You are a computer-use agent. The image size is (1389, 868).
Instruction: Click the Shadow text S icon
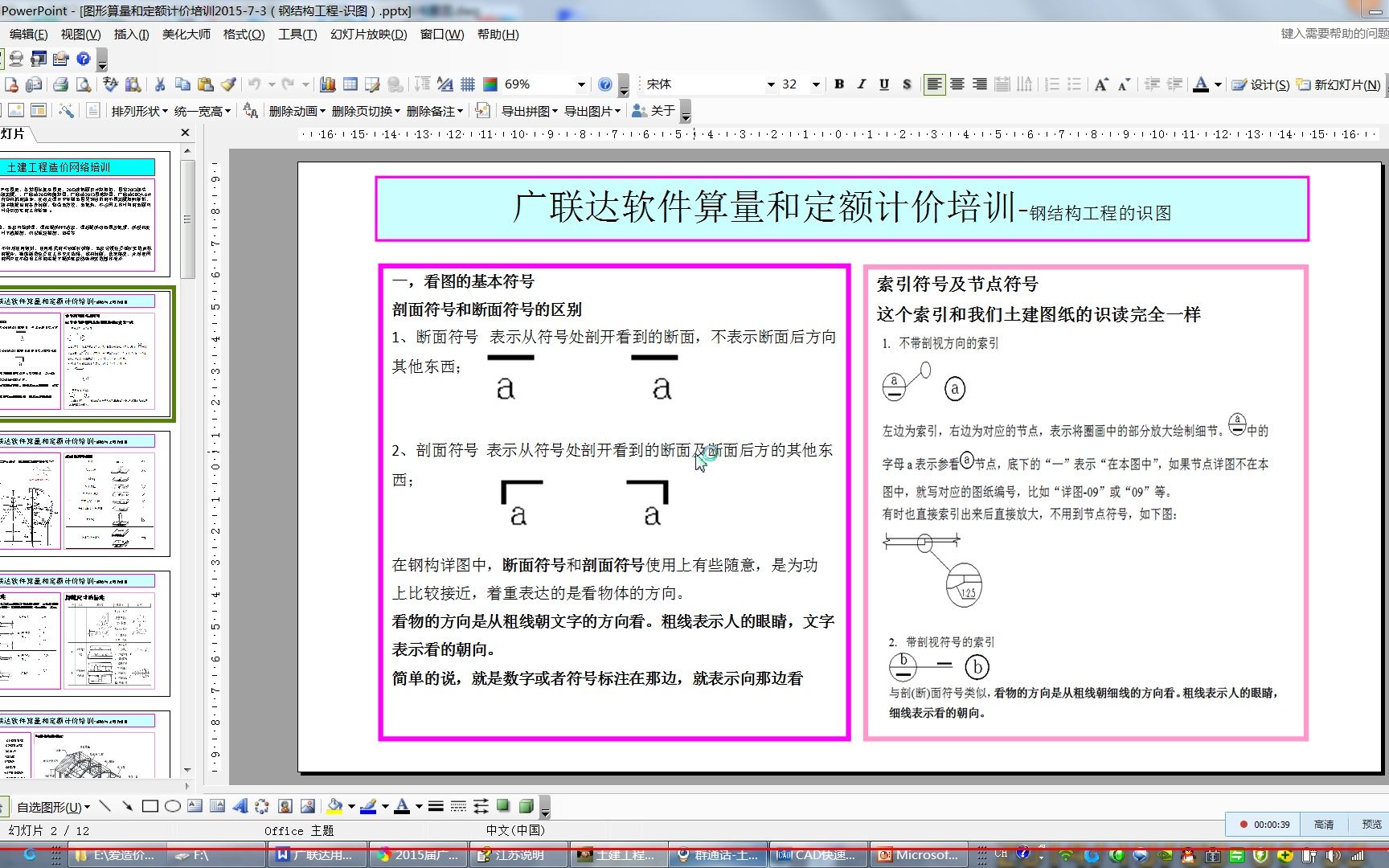907,84
